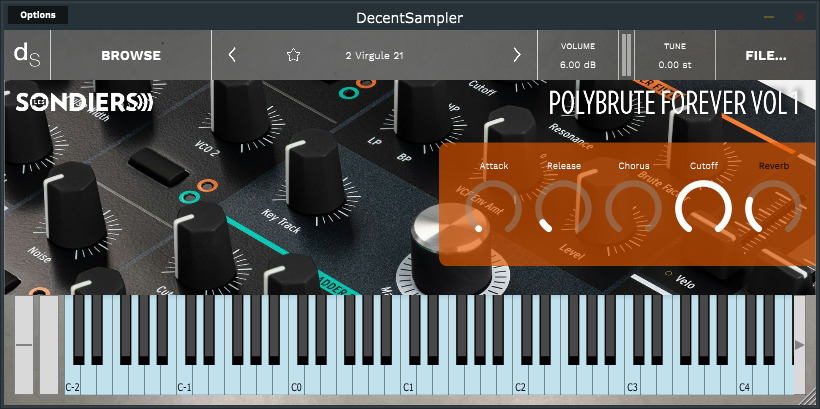Click the Attack knob
The width and height of the screenshot is (820, 409).
pyautogui.click(x=493, y=208)
